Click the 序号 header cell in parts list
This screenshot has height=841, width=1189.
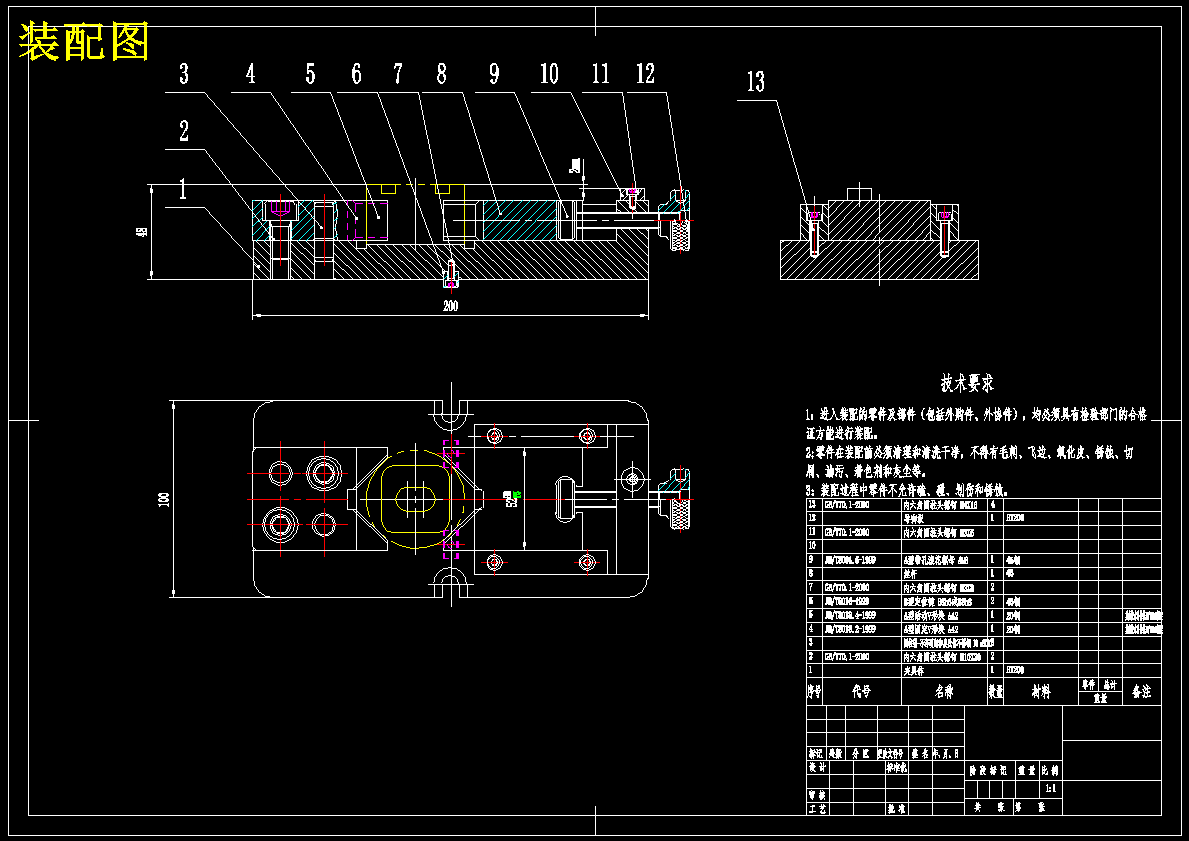pyautogui.click(x=814, y=692)
